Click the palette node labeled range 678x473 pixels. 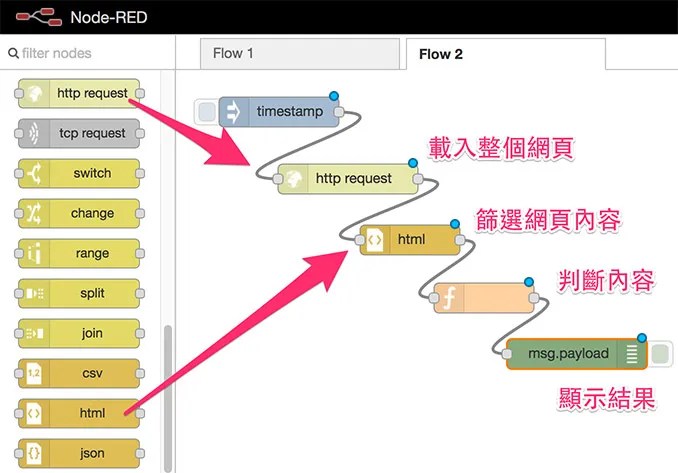pos(79,253)
